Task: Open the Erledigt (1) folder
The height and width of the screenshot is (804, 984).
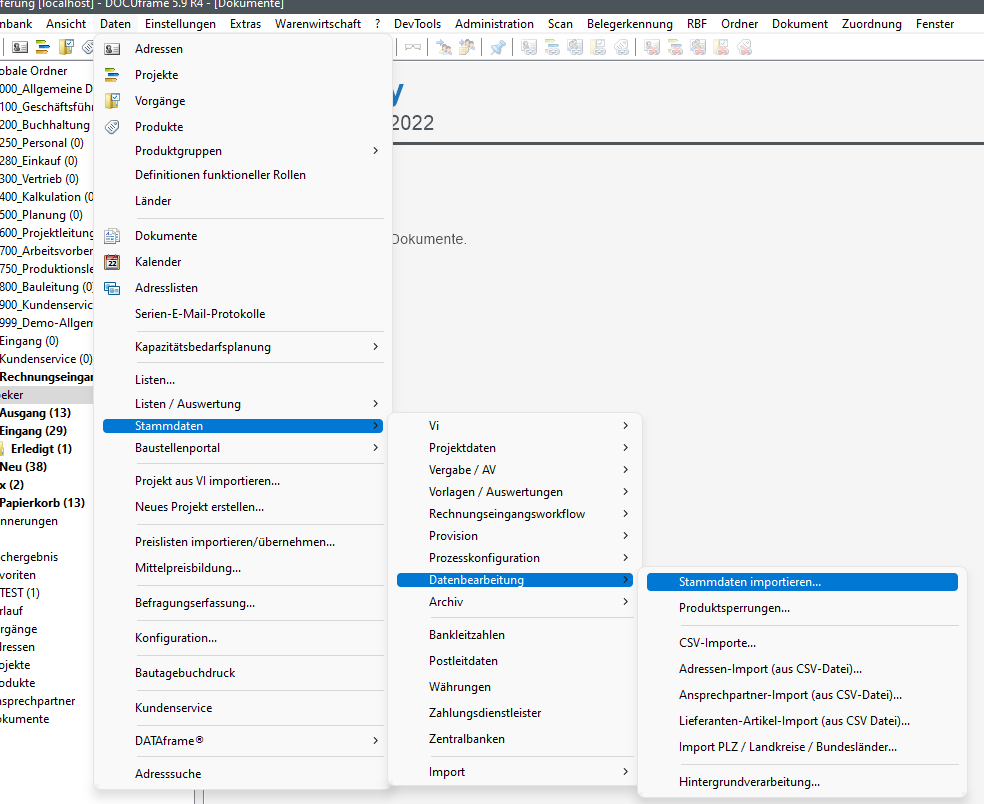Action: (41, 449)
